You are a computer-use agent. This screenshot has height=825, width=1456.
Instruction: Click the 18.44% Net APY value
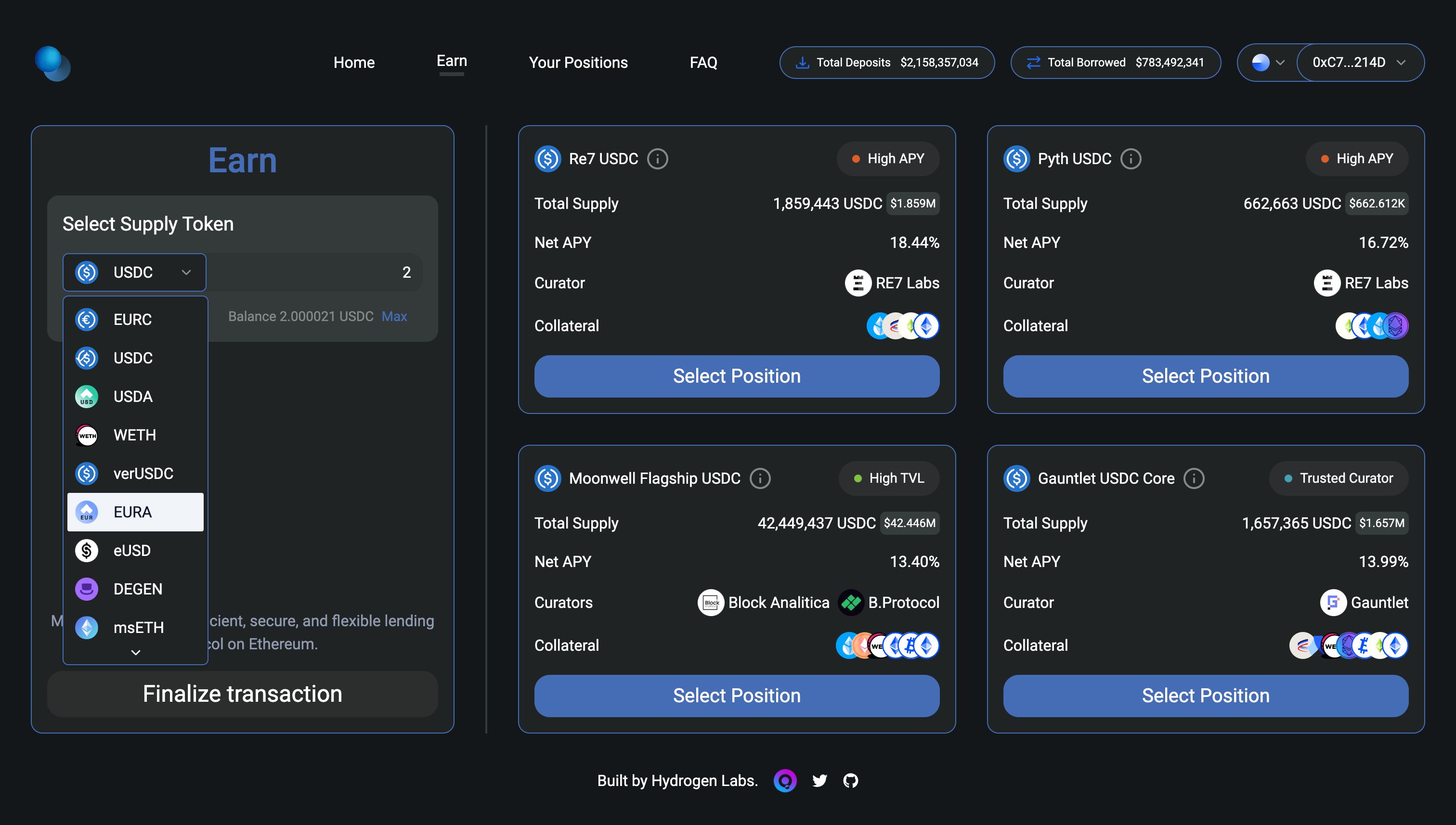(x=914, y=243)
